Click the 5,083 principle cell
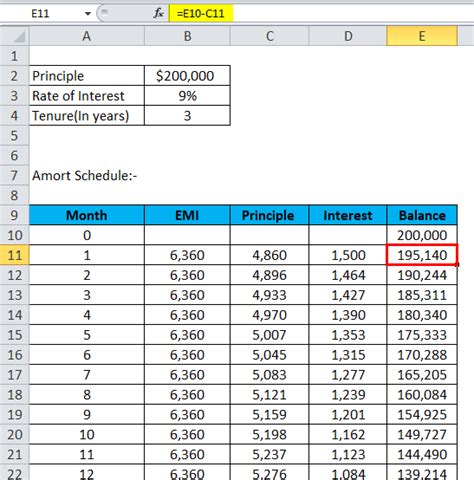Viewport: 474px width, 480px height. click(x=269, y=375)
